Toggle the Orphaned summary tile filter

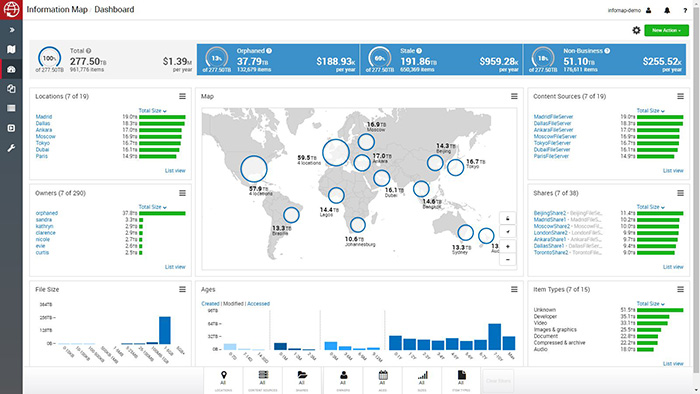click(x=278, y=59)
